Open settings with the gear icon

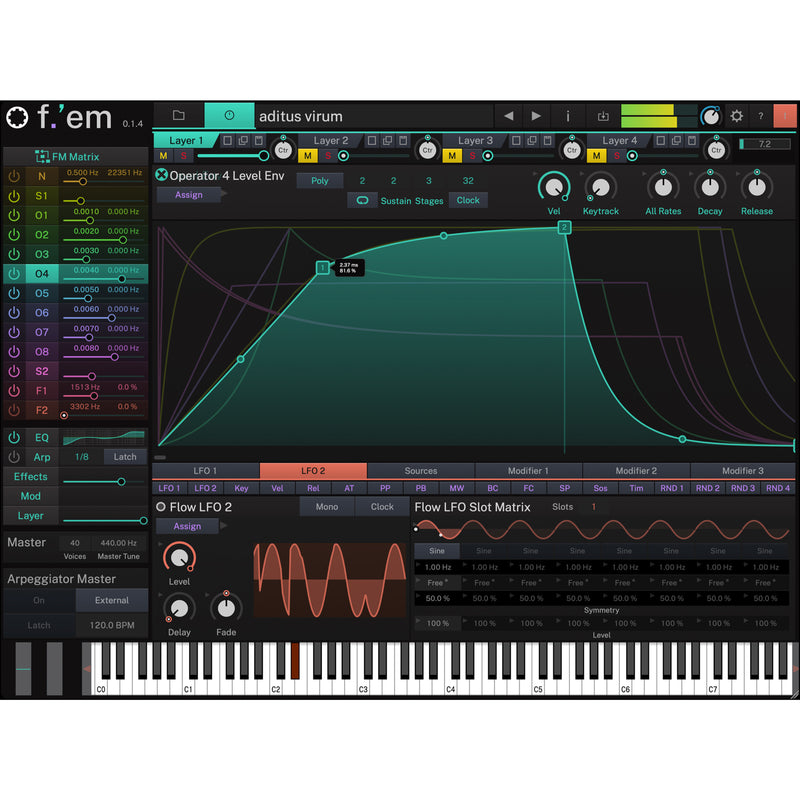(737, 116)
